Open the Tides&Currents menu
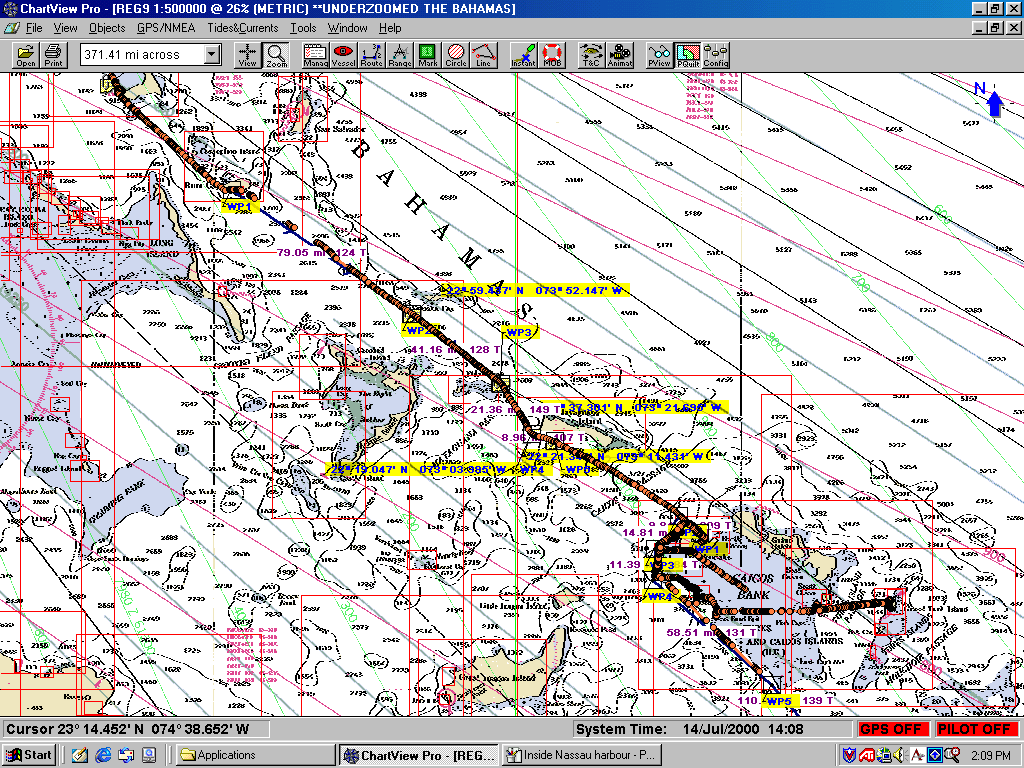The image size is (1024, 768). (243, 28)
